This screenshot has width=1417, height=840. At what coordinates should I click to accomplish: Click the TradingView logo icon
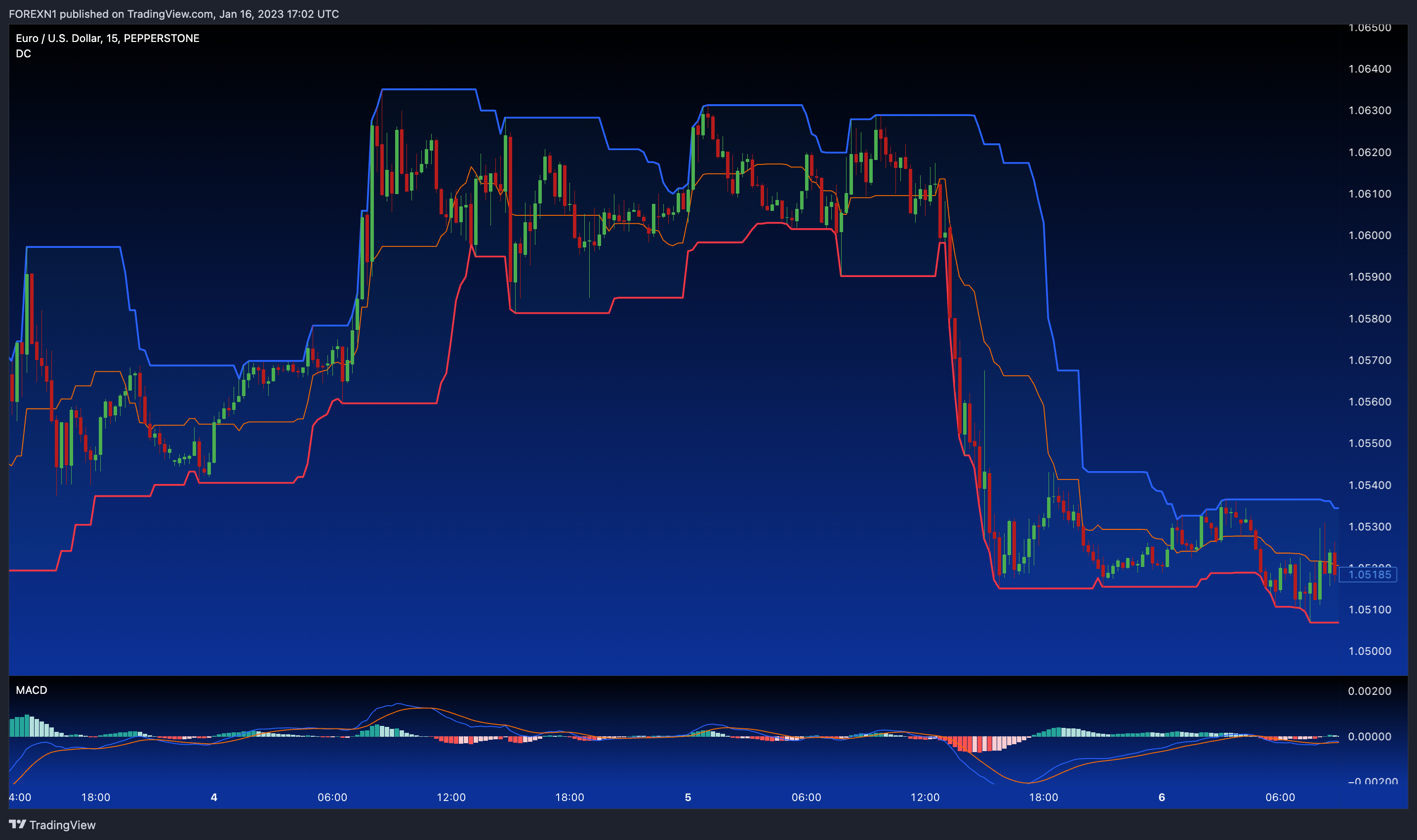(x=18, y=824)
